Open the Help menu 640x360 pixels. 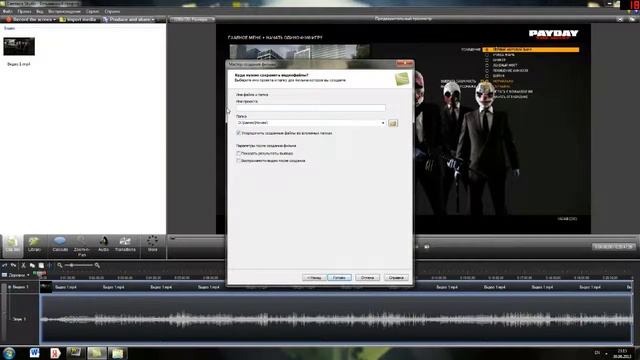tap(112, 11)
